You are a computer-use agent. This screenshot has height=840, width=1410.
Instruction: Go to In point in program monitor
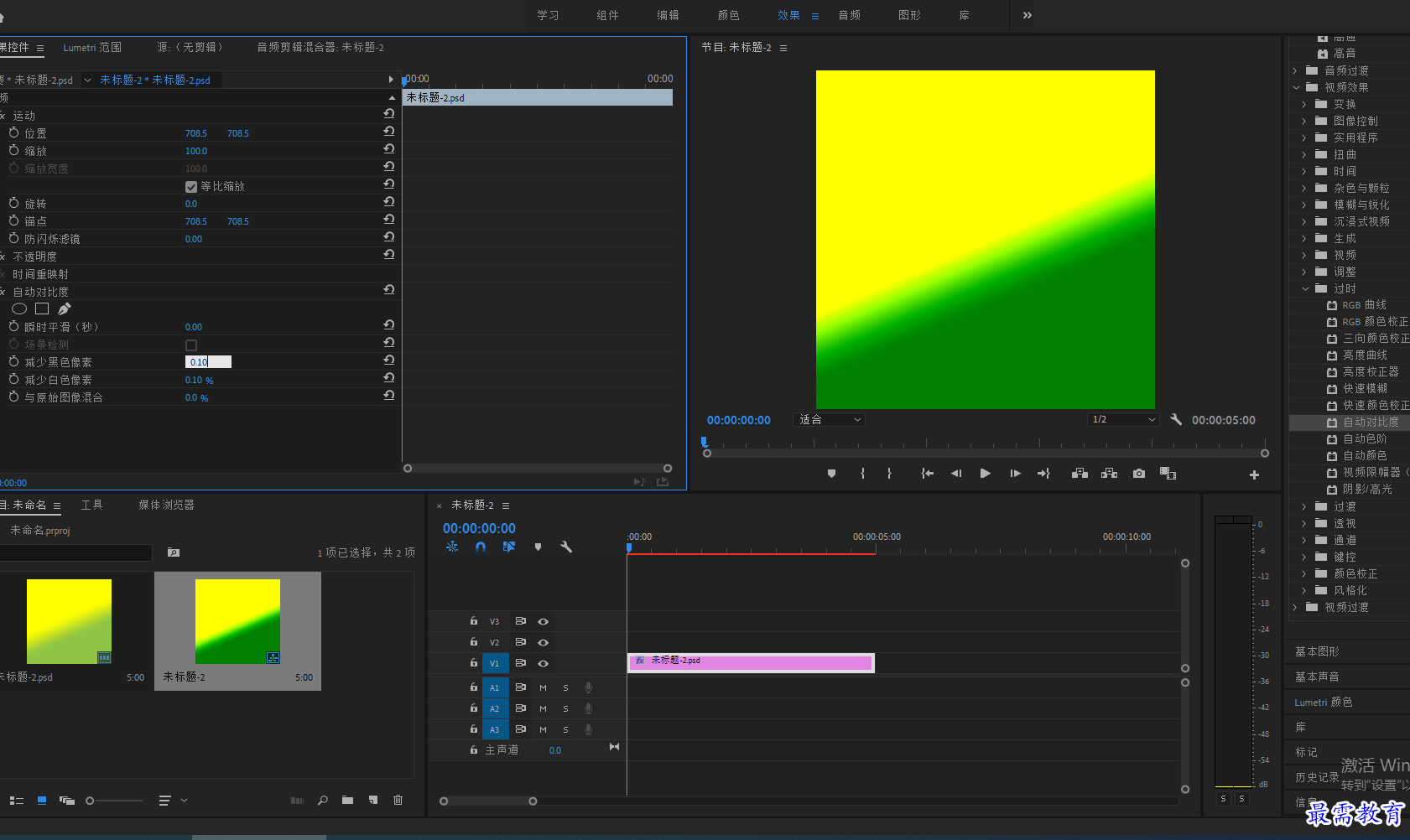[927, 474]
